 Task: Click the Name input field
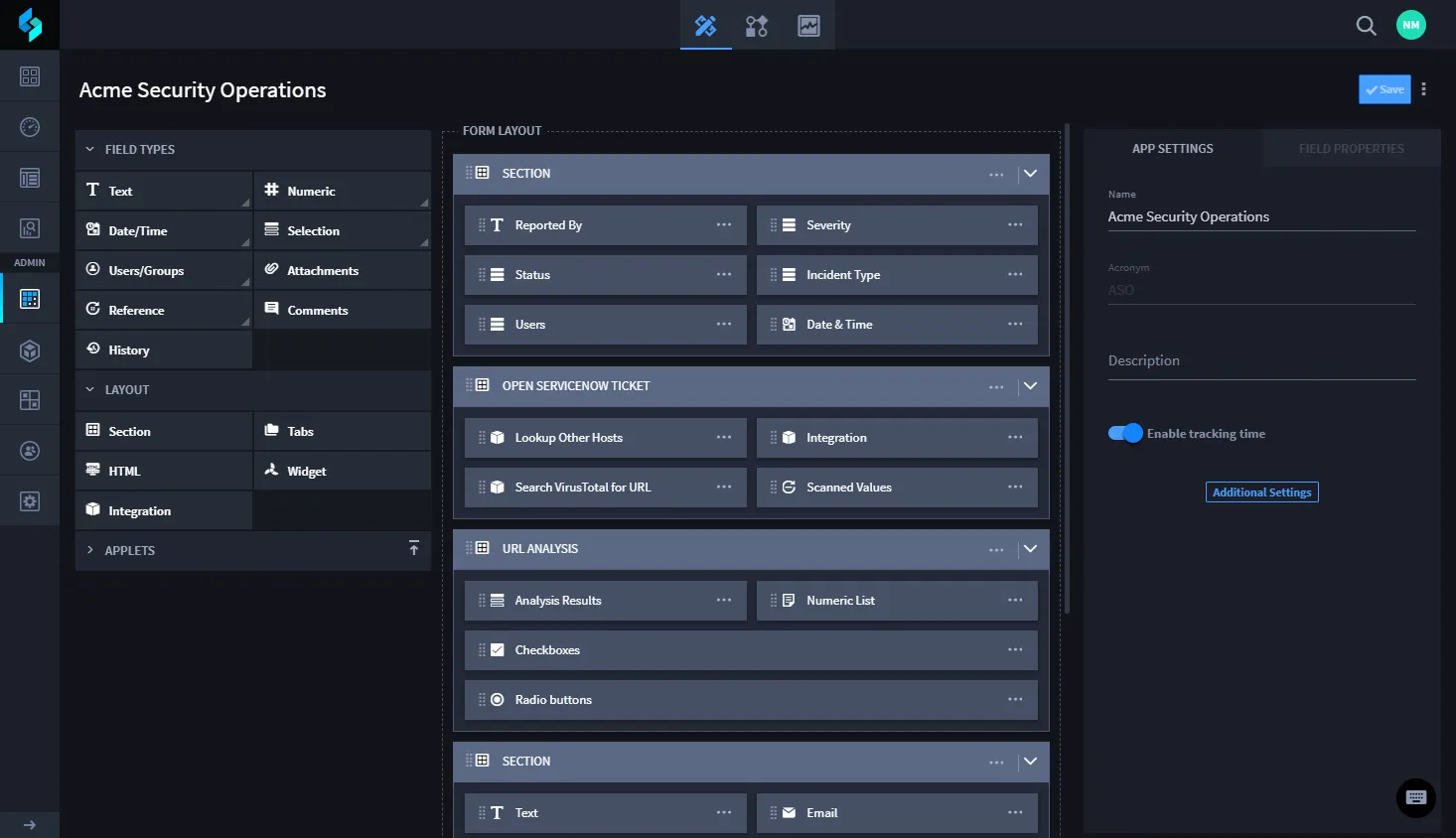coord(1261,217)
